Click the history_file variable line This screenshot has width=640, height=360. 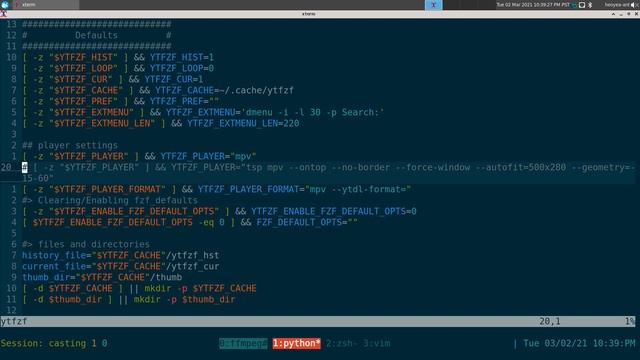(x=120, y=255)
